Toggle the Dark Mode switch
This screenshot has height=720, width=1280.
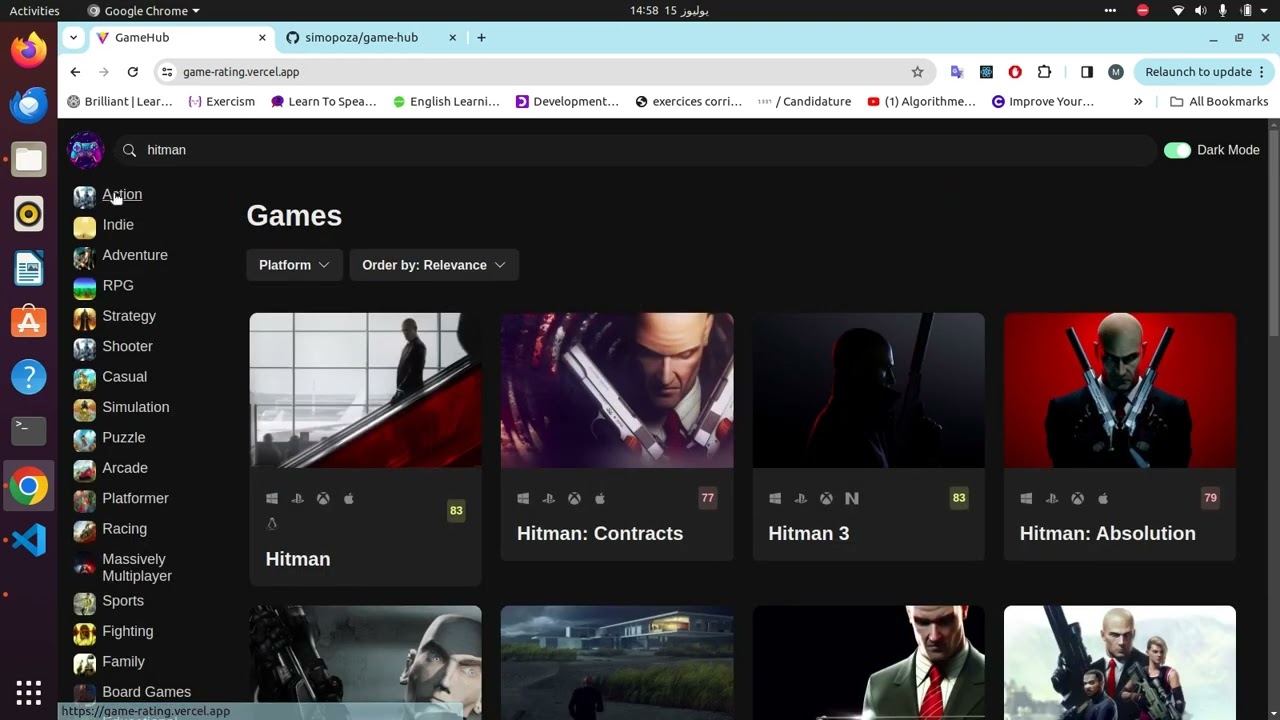[1177, 150]
